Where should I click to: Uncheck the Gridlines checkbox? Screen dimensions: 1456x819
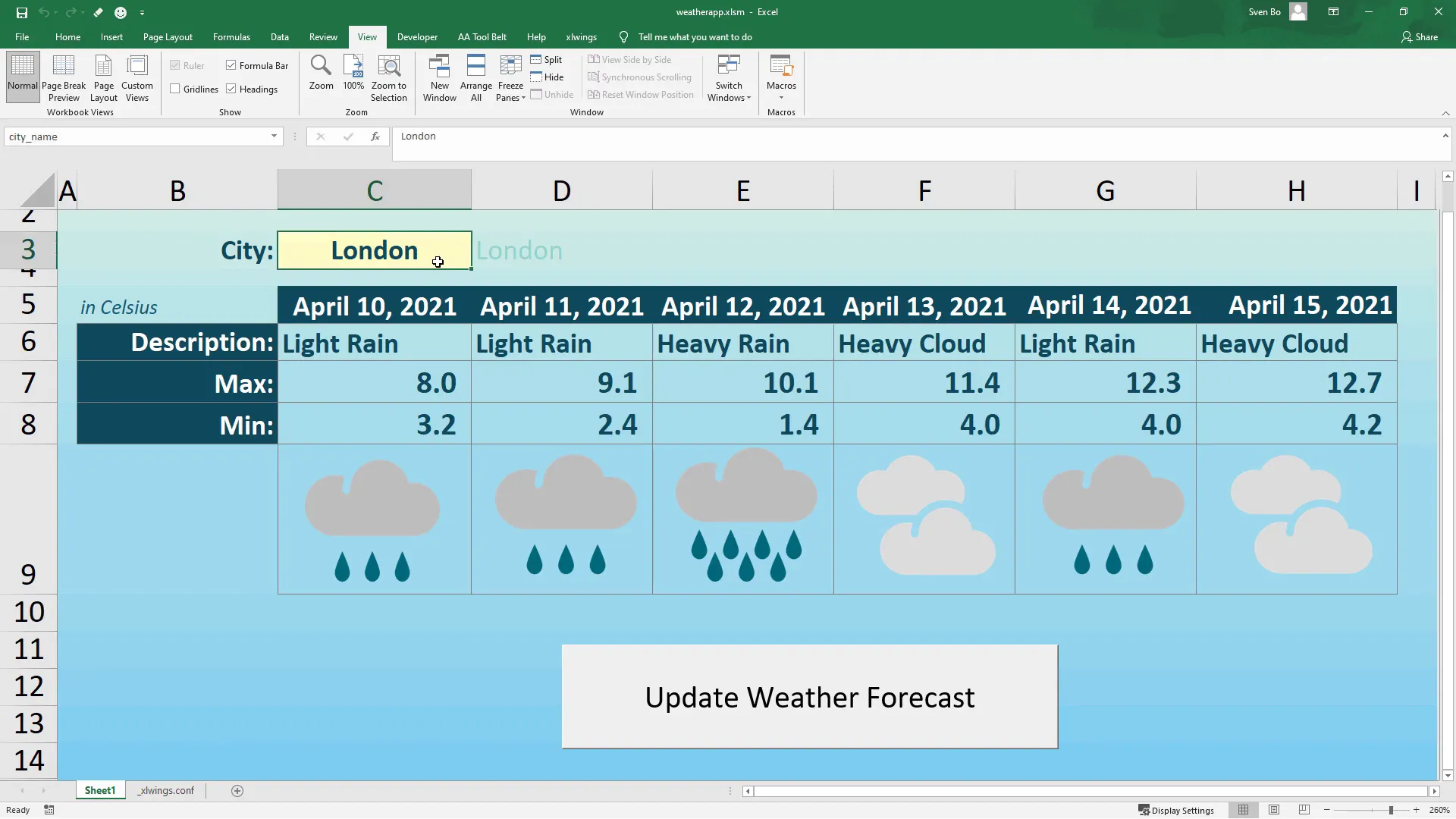click(x=175, y=89)
